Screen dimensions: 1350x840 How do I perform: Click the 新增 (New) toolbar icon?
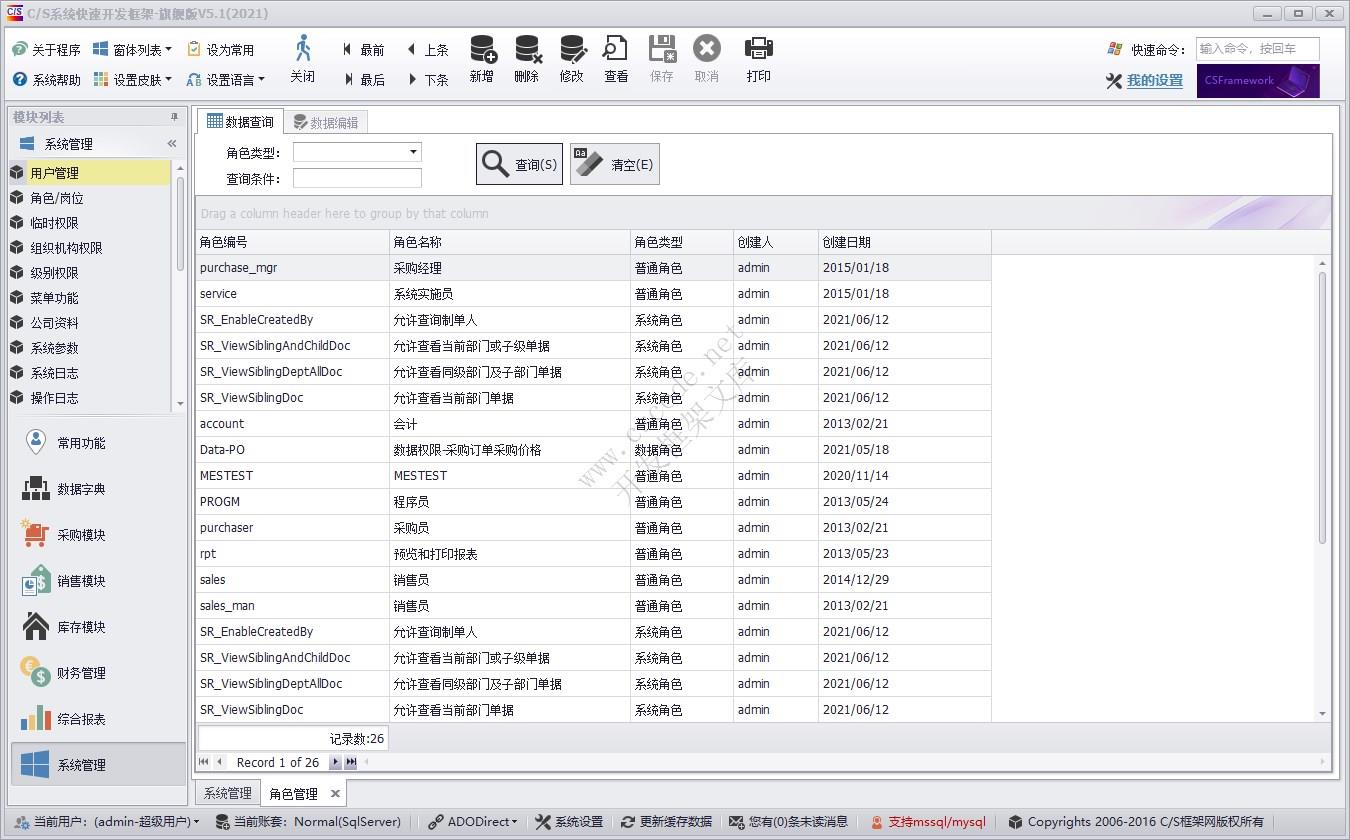click(481, 60)
